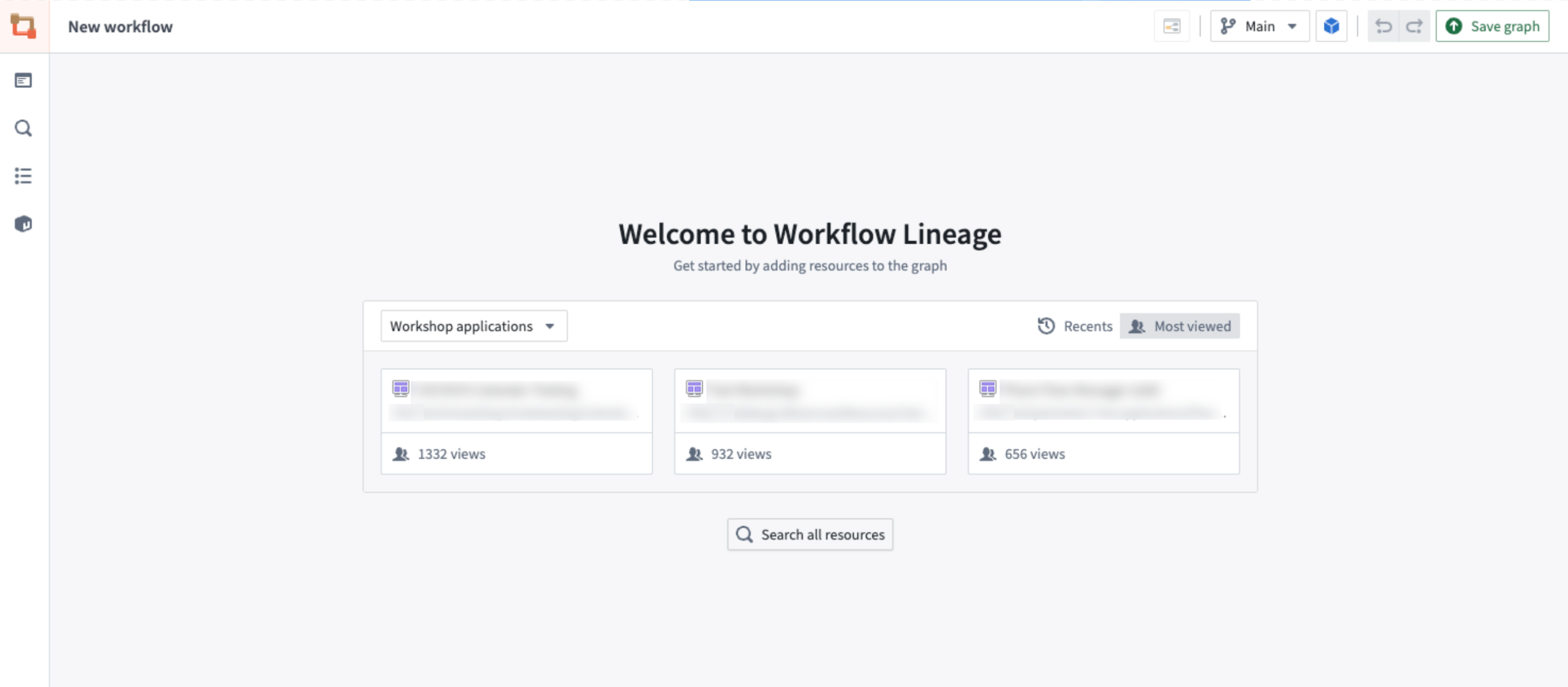Image resolution: width=1568 pixels, height=687 pixels.
Task: Click the redo arrow icon
Action: pos(1414,26)
